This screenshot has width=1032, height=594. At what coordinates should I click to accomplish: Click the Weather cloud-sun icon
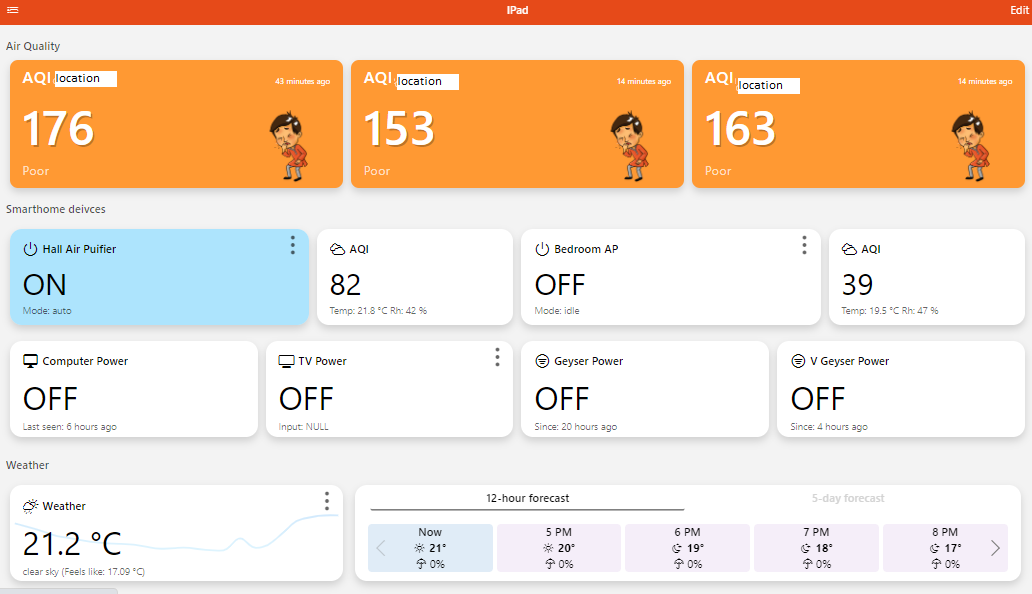pyautogui.click(x=30, y=506)
